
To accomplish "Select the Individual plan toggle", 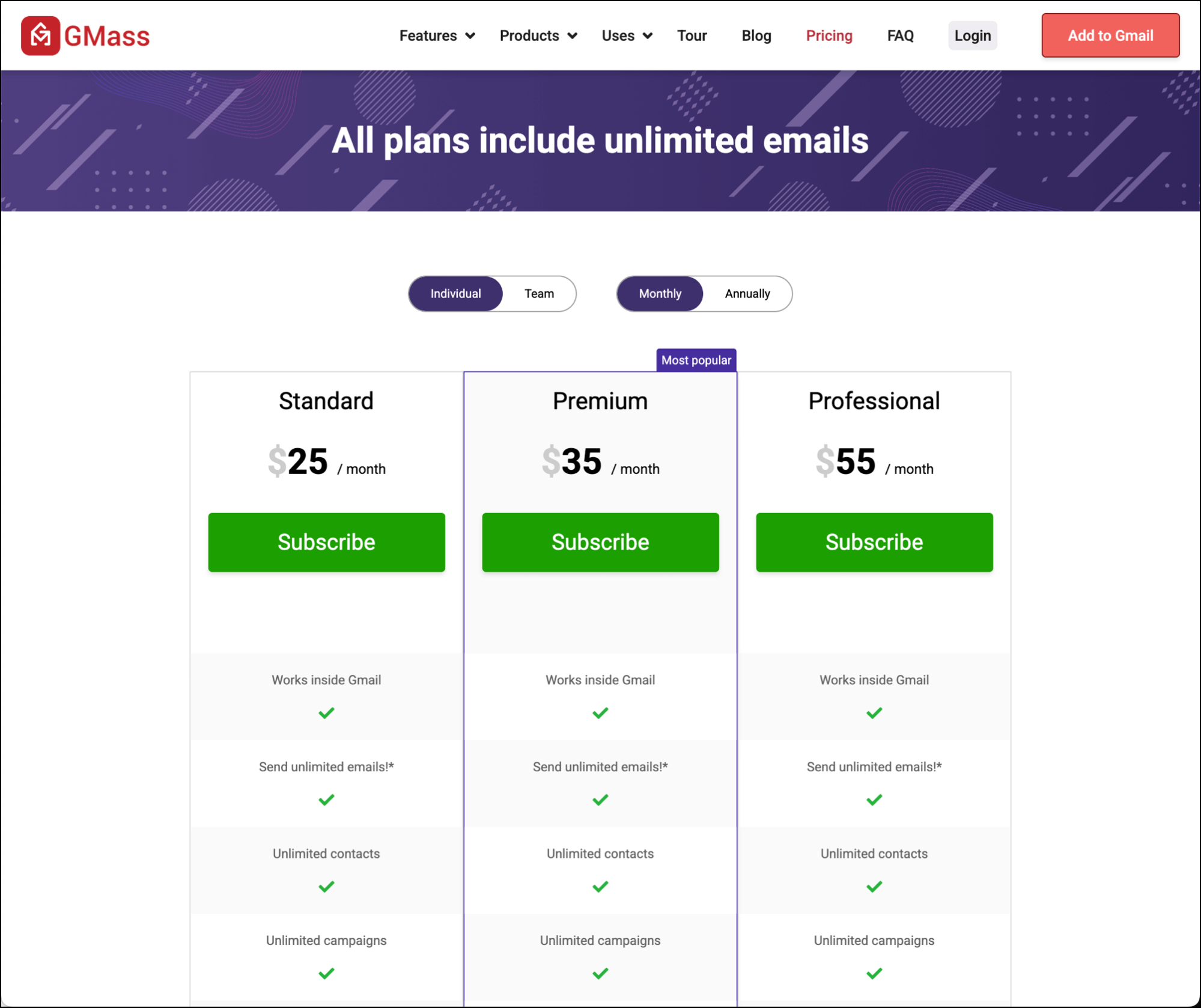I will pyautogui.click(x=455, y=294).
